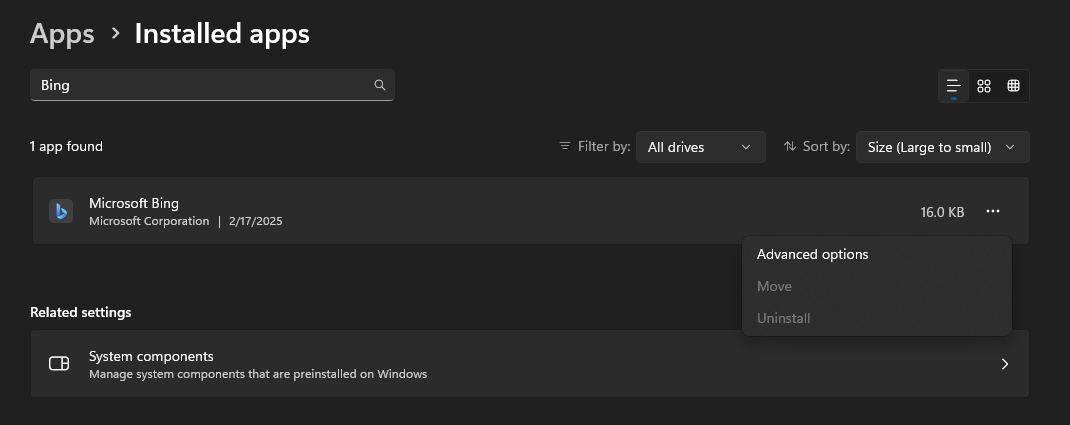Switch to table view layout
This screenshot has height=425, width=1070.
pos(1013,86)
